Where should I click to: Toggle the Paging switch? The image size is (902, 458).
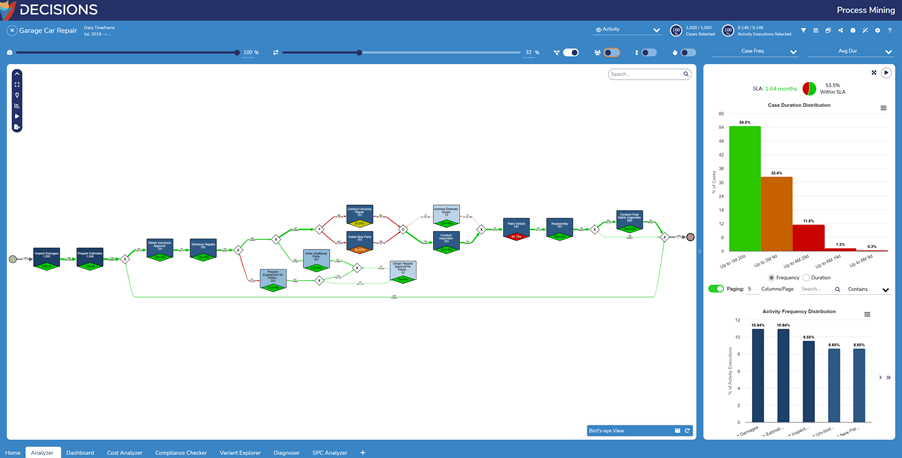pos(716,289)
